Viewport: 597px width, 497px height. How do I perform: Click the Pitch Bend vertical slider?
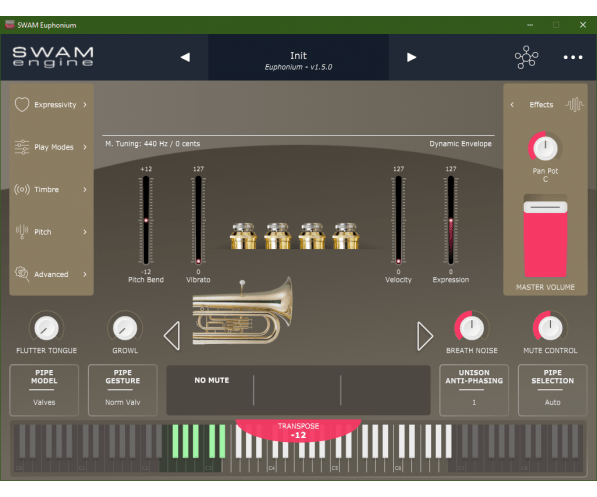point(146,220)
